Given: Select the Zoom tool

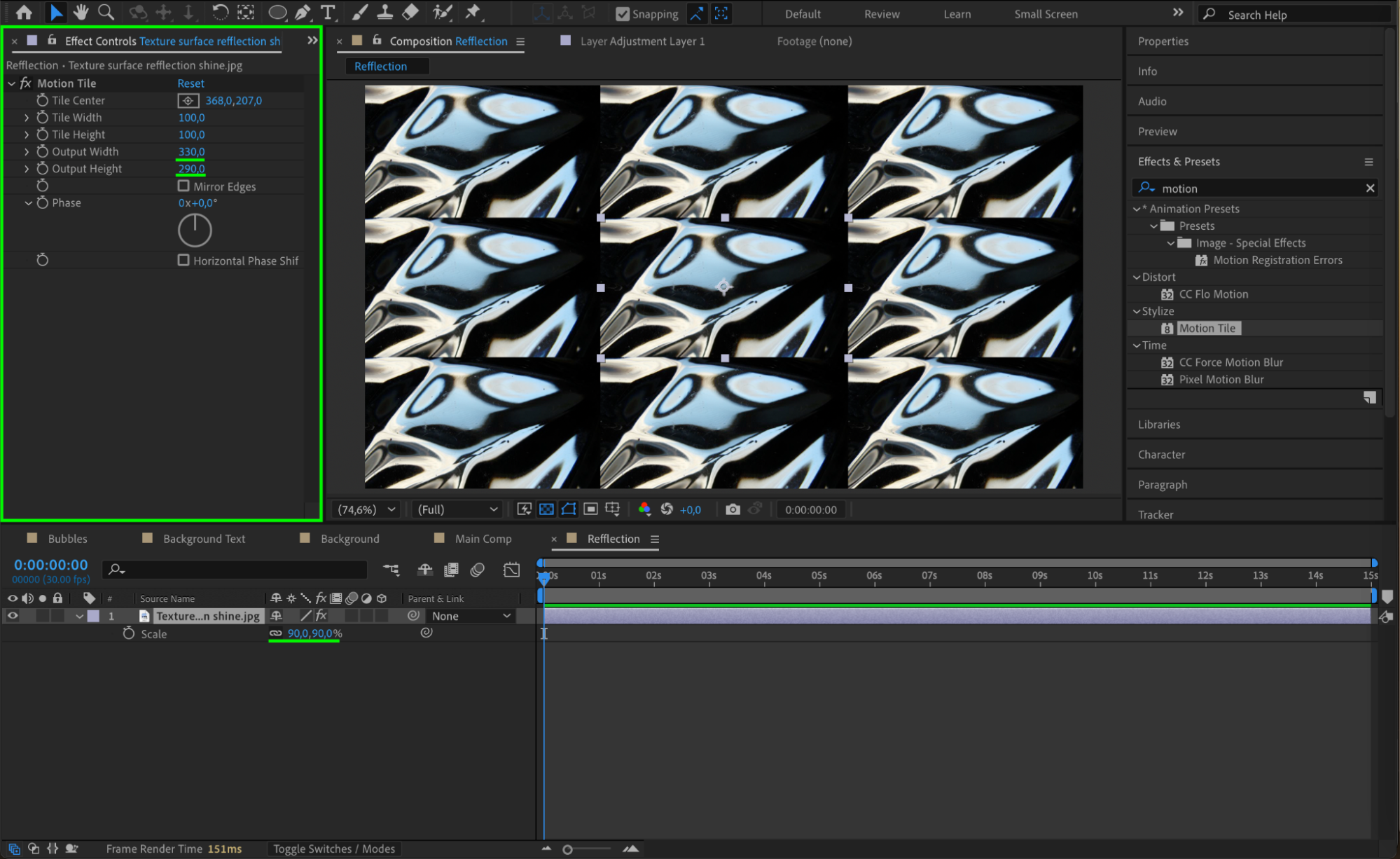Looking at the screenshot, I should (106, 12).
